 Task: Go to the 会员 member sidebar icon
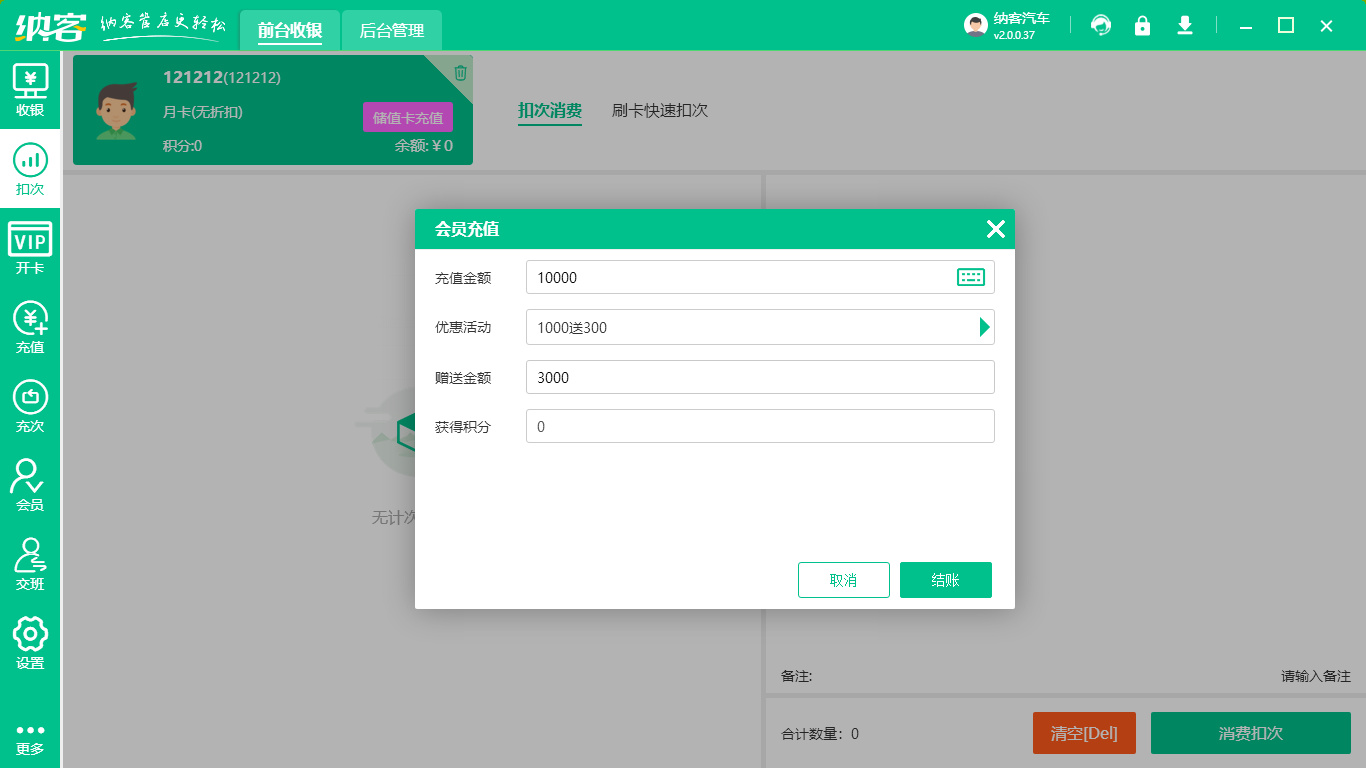(30, 485)
